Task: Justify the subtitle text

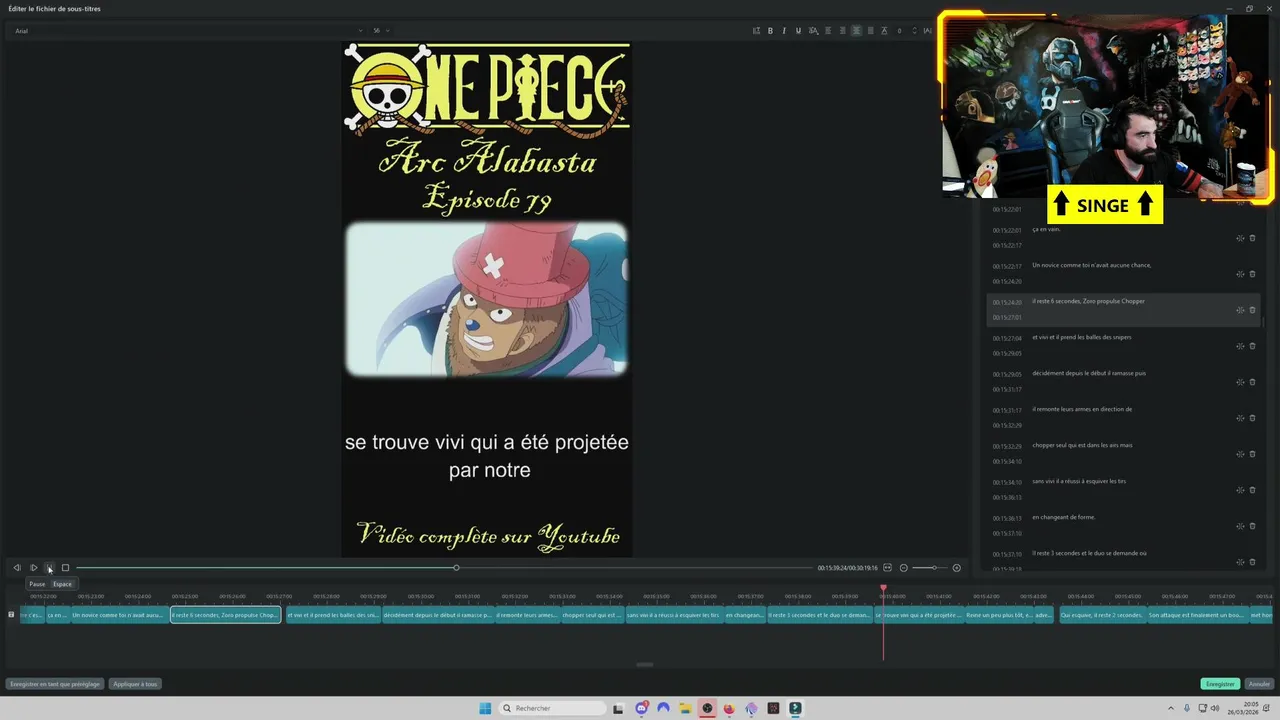Action: pos(871,31)
